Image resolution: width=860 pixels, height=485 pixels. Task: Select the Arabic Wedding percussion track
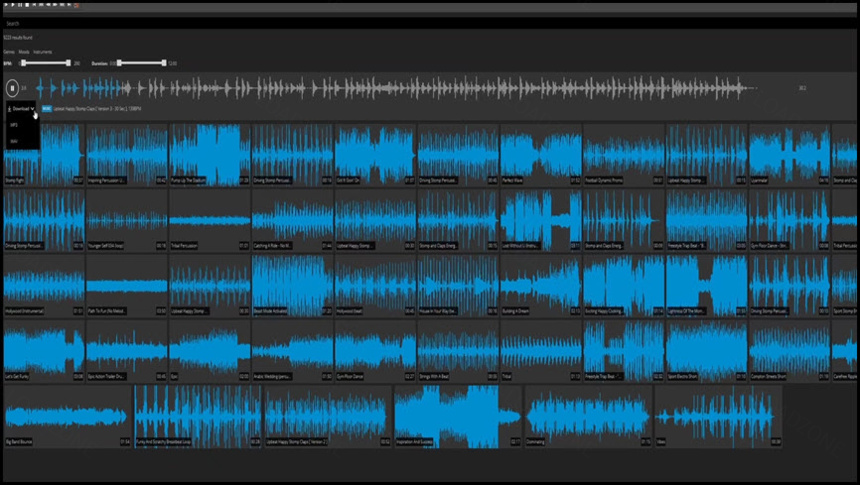pyautogui.click(x=292, y=351)
